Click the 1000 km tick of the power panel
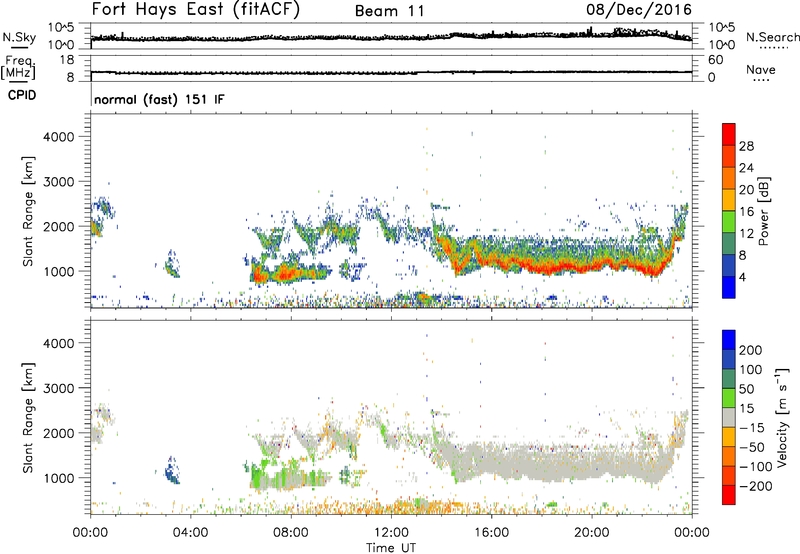This screenshot has width=800, height=554. click(x=58, y=271)
